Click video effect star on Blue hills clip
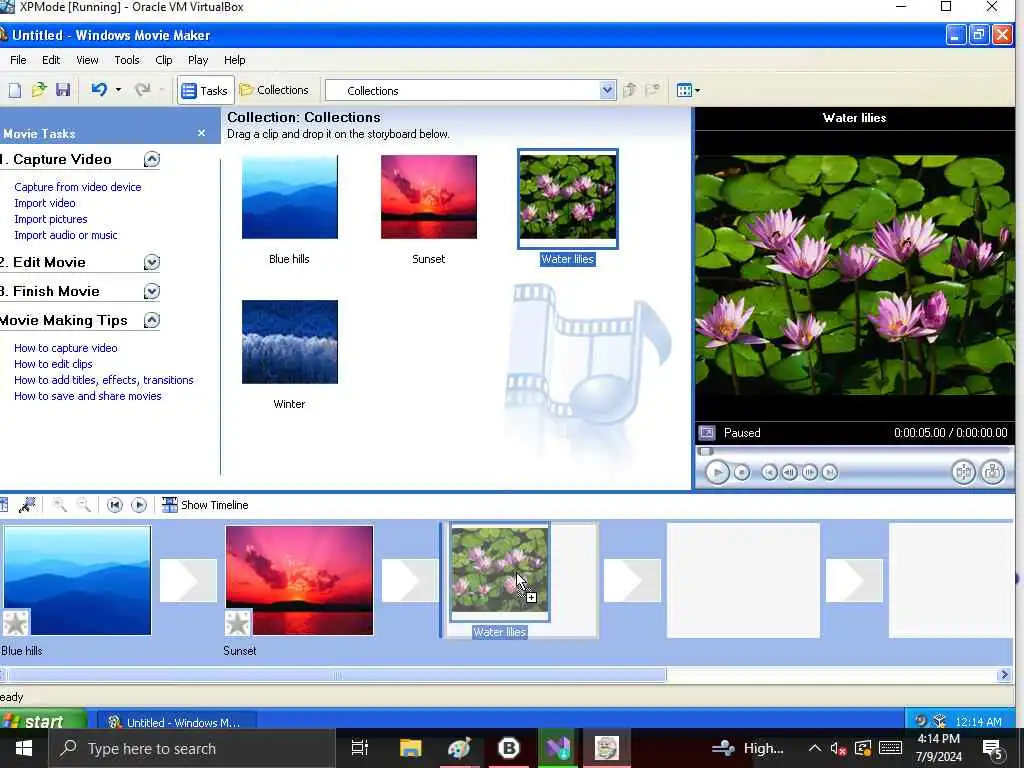1024x768 pixels. point(16,622)
